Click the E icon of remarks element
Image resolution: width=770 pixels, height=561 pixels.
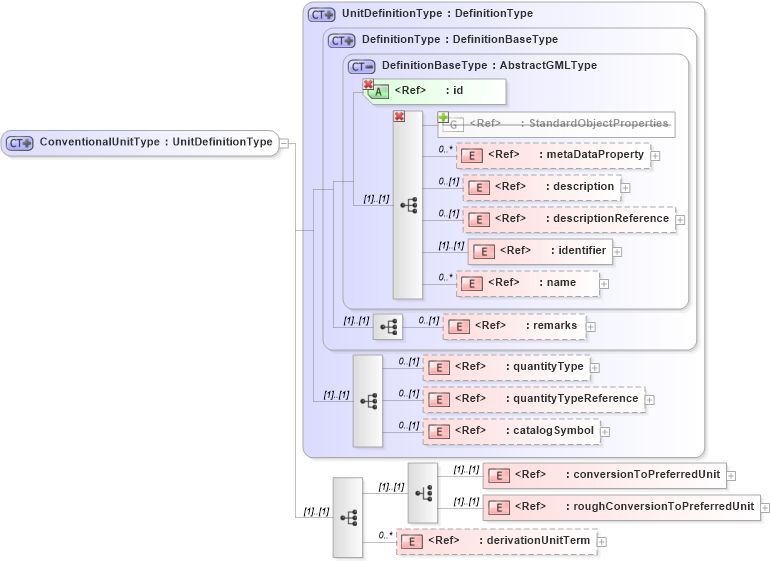click(x=459, y=327)
